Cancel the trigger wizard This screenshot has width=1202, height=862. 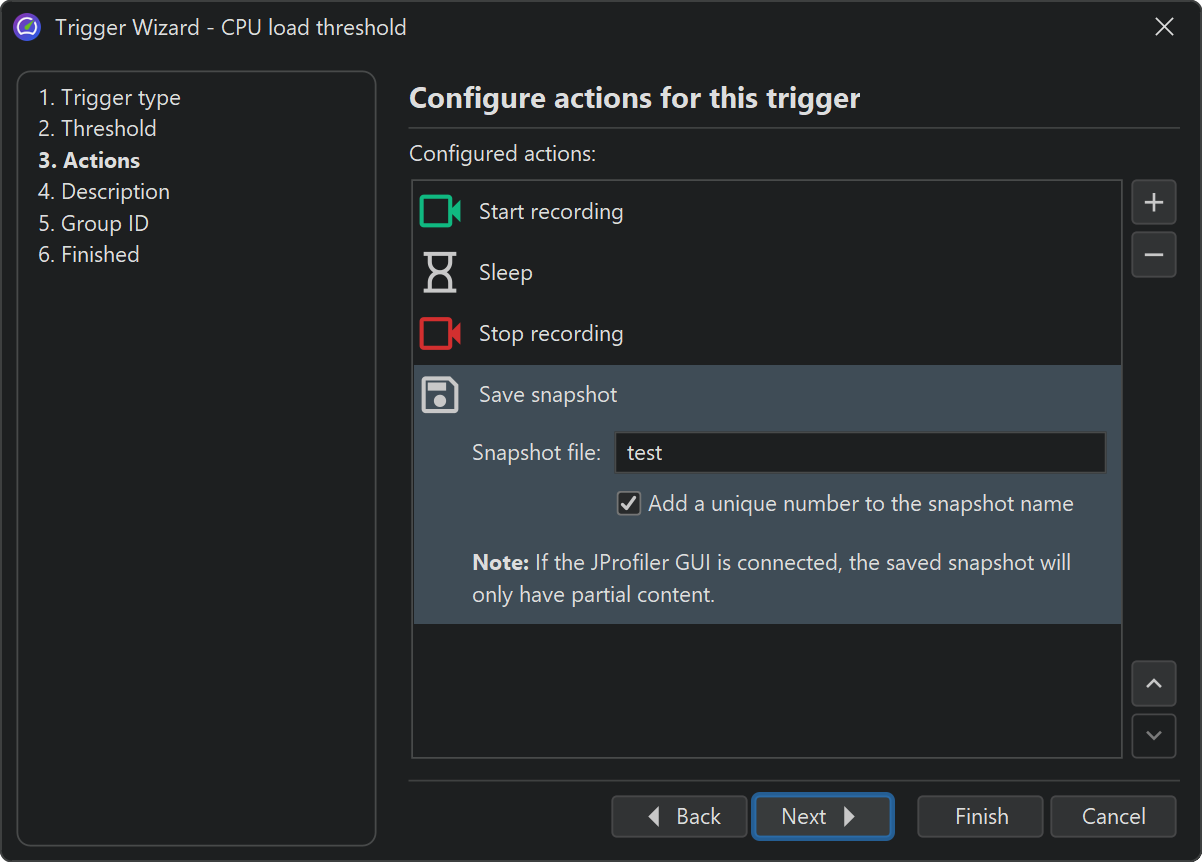(x=1113, y=817)
